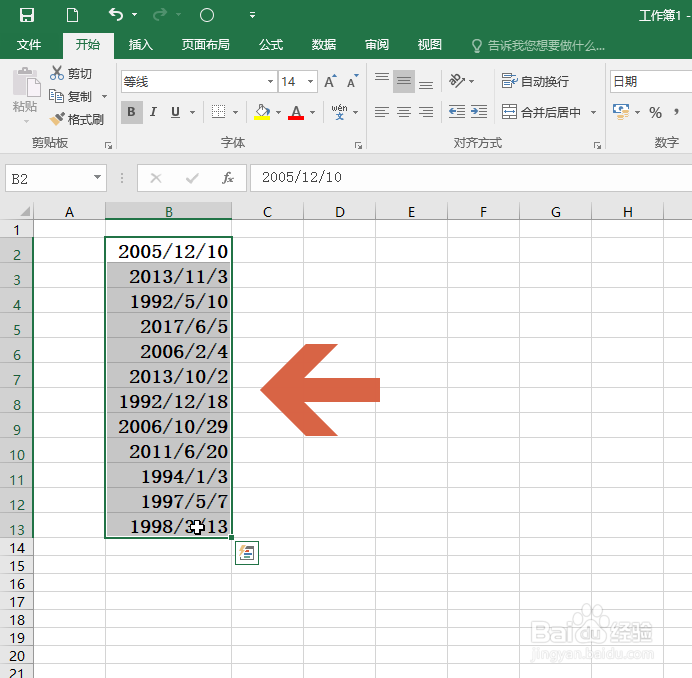Viewport: 692px width, 678px height.
Task: Open underline style dropdown arrow
Action: pos(192,113)
